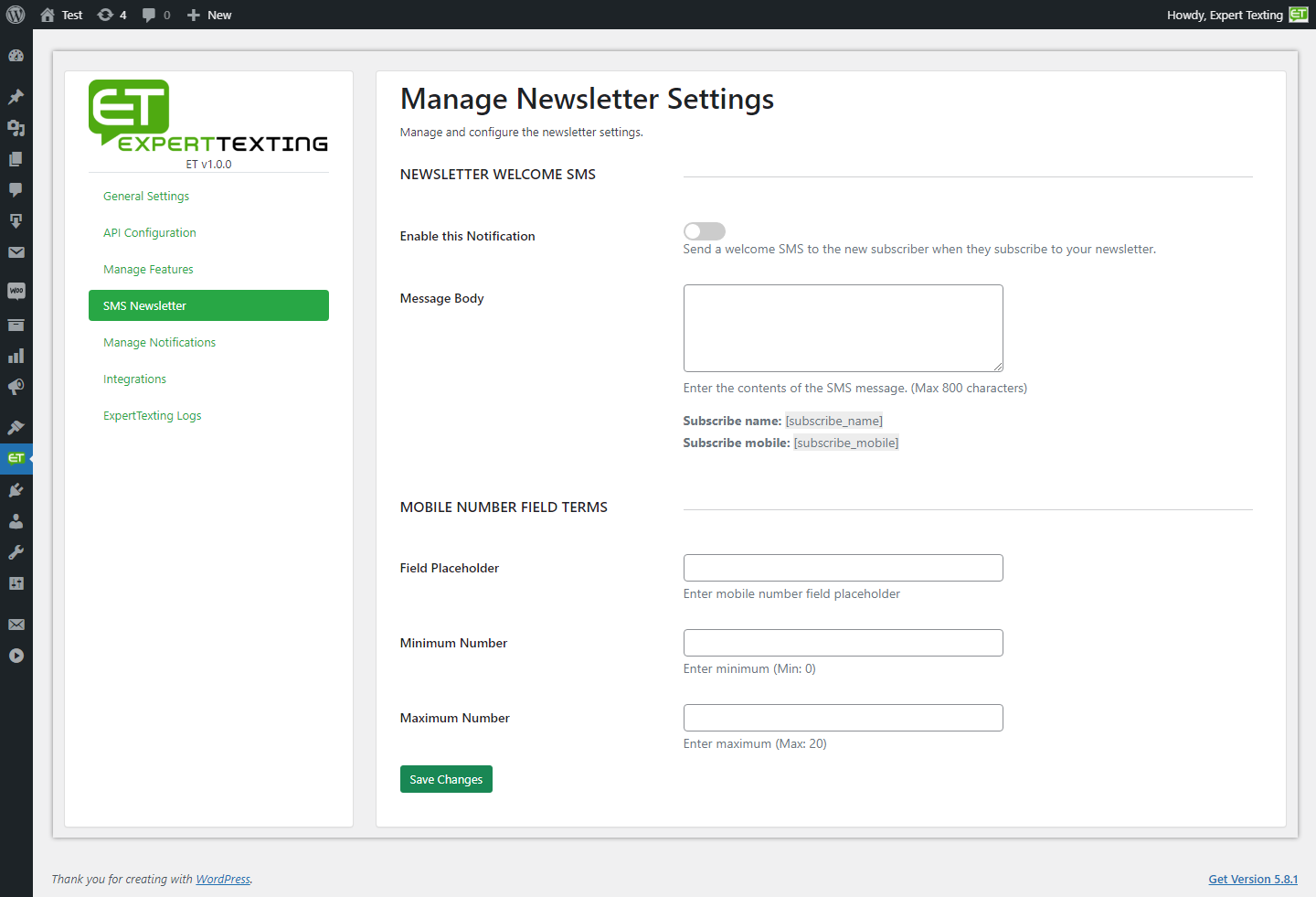
Task: Click the active ET plugin sidebar icon
Action: click(x=16, y=458)
